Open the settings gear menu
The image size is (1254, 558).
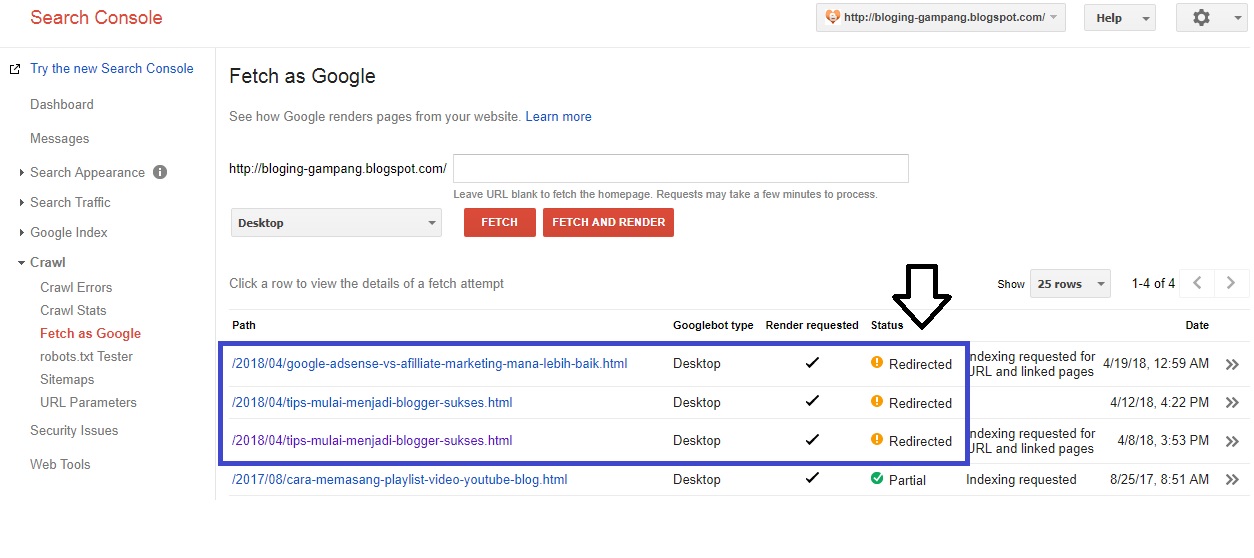point(1211,18)
